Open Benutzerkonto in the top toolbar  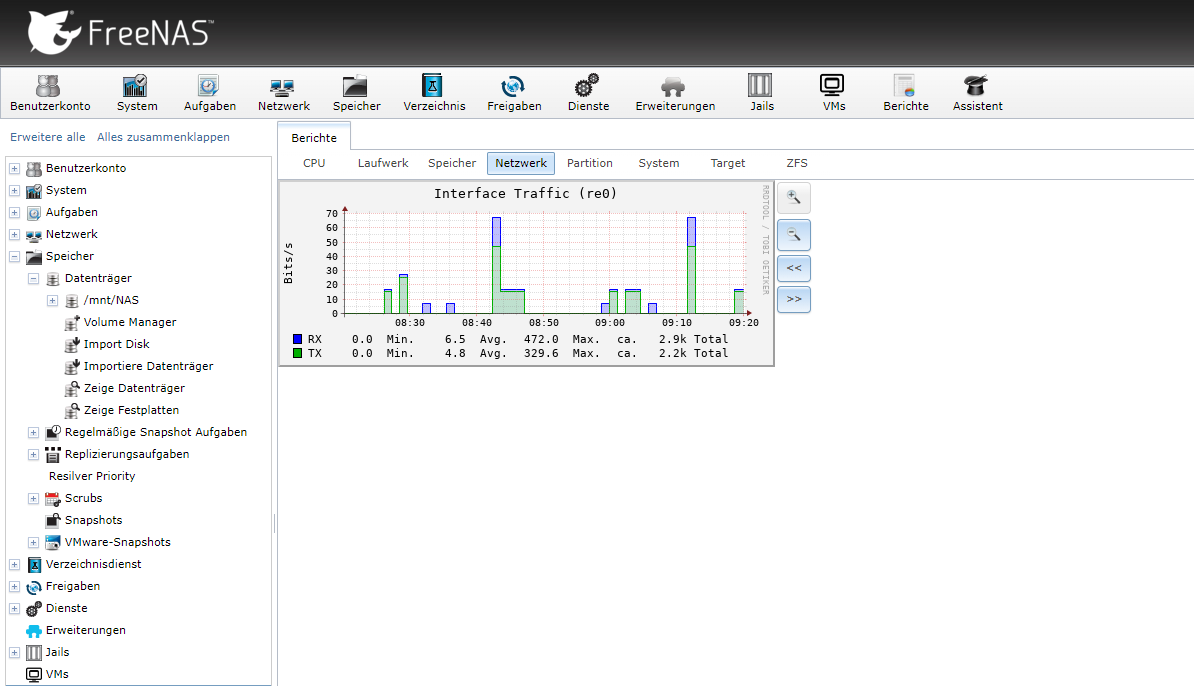tap(50, 94)
